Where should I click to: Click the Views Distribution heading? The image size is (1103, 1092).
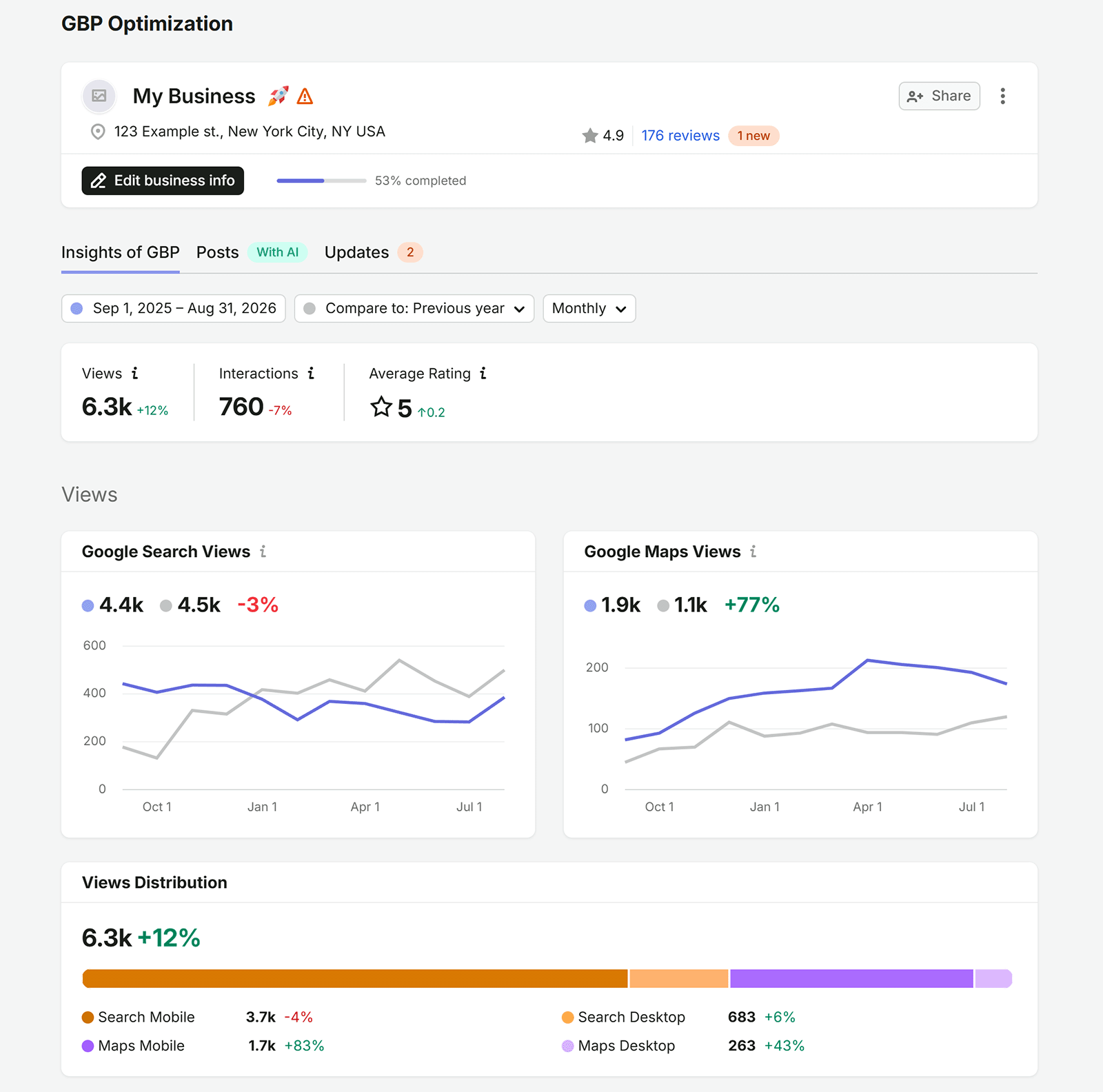coord(154,882)
